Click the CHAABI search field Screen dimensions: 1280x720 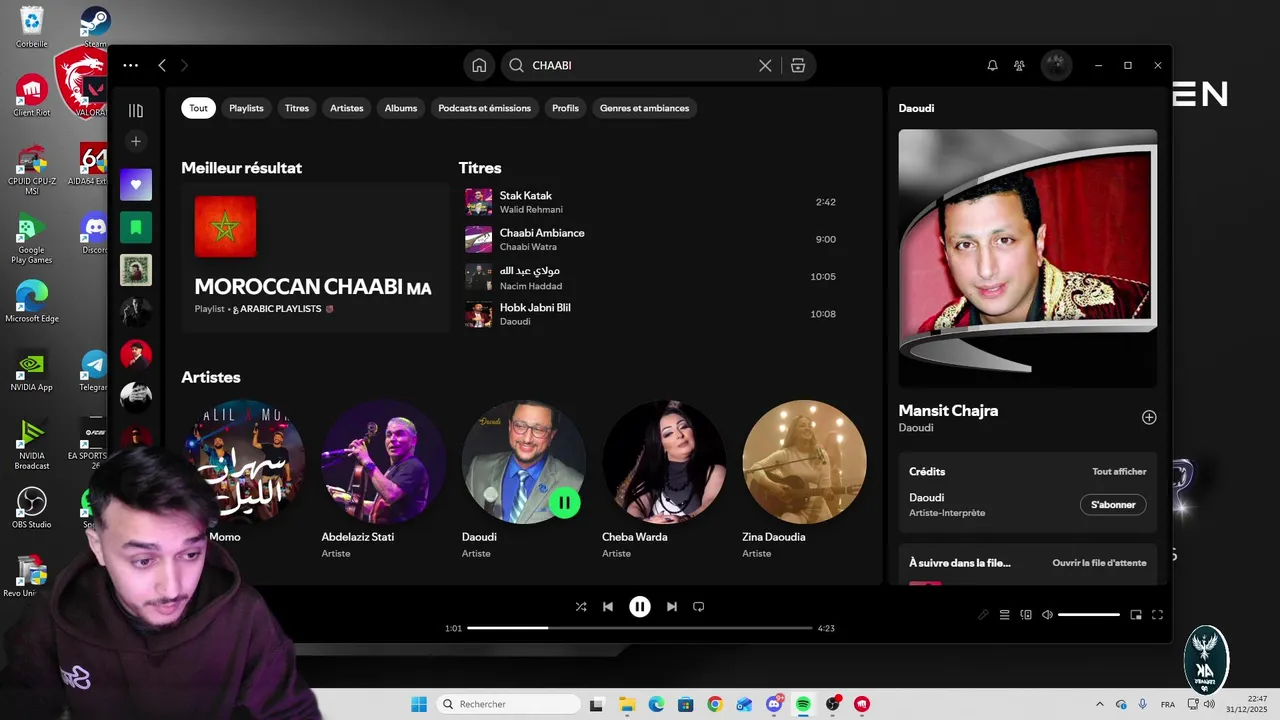pos(641,65)
